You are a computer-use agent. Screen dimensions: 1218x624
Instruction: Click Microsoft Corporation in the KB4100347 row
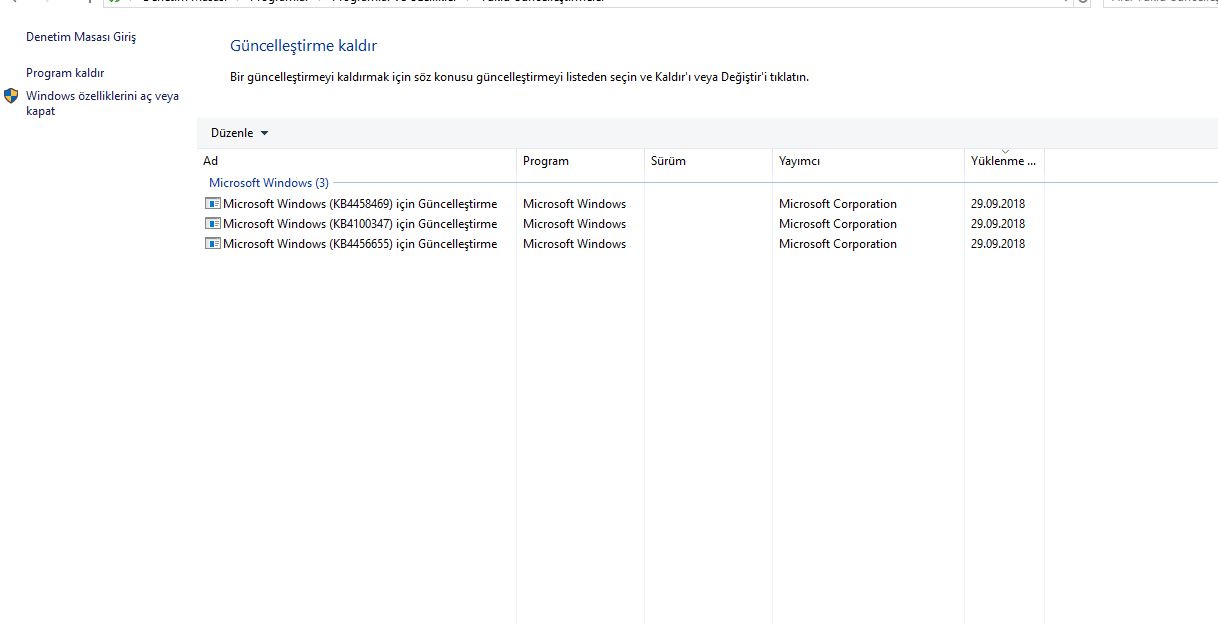pyautogui.click(x=838, y=223)
